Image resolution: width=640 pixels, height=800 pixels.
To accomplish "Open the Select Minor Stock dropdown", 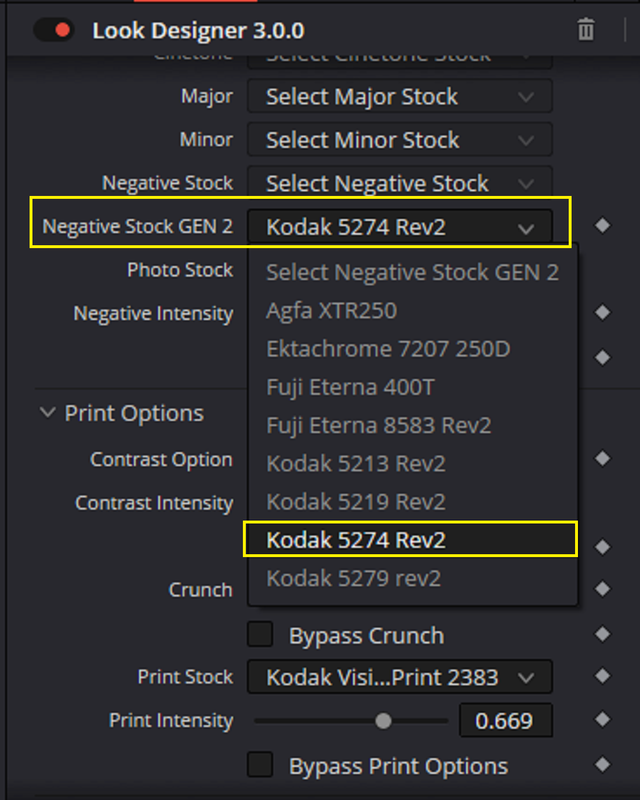I will [400, 139].
